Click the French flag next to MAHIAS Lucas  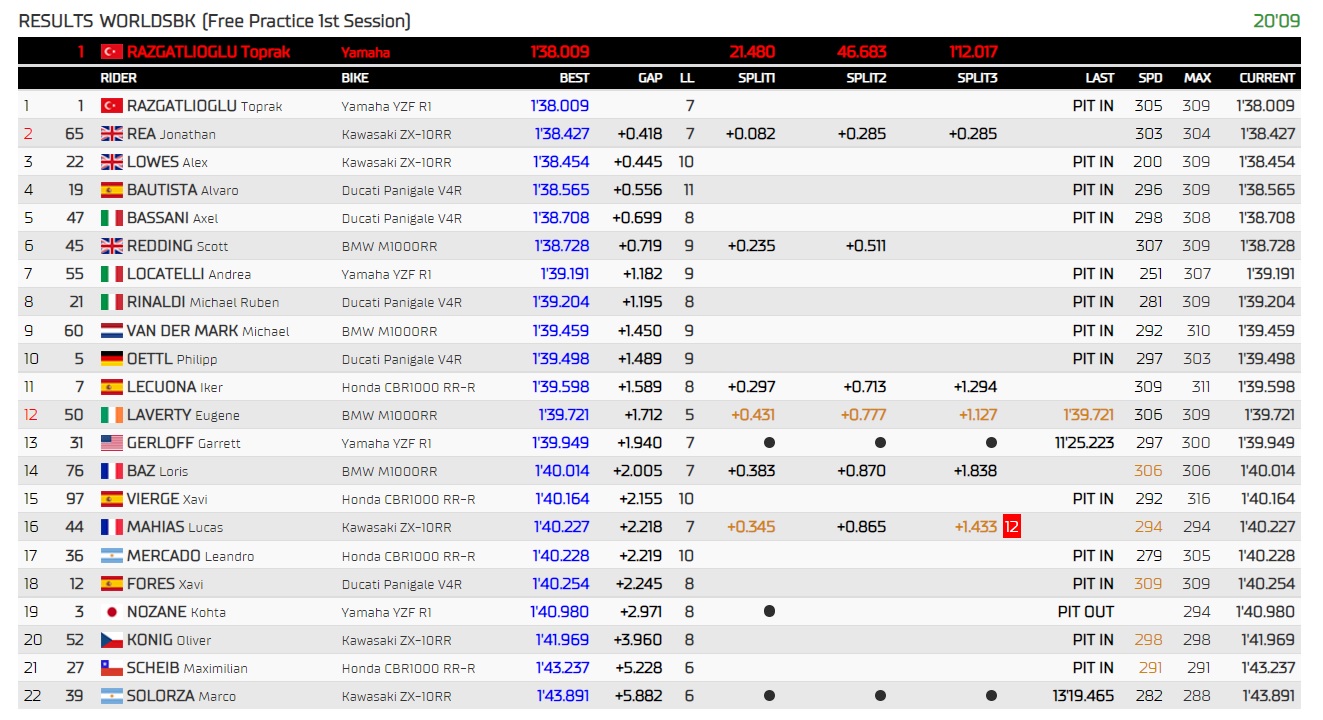(x=111, y=527)
